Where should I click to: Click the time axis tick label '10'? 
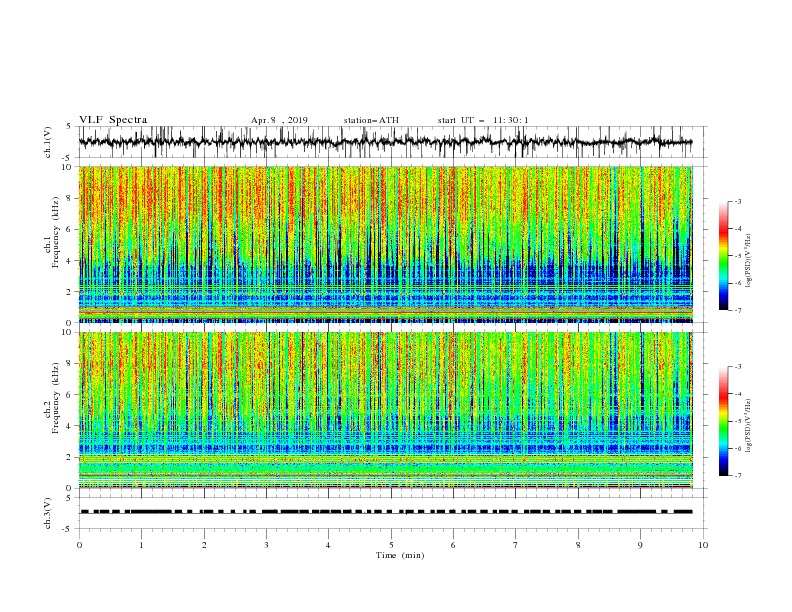click(703, 545)
